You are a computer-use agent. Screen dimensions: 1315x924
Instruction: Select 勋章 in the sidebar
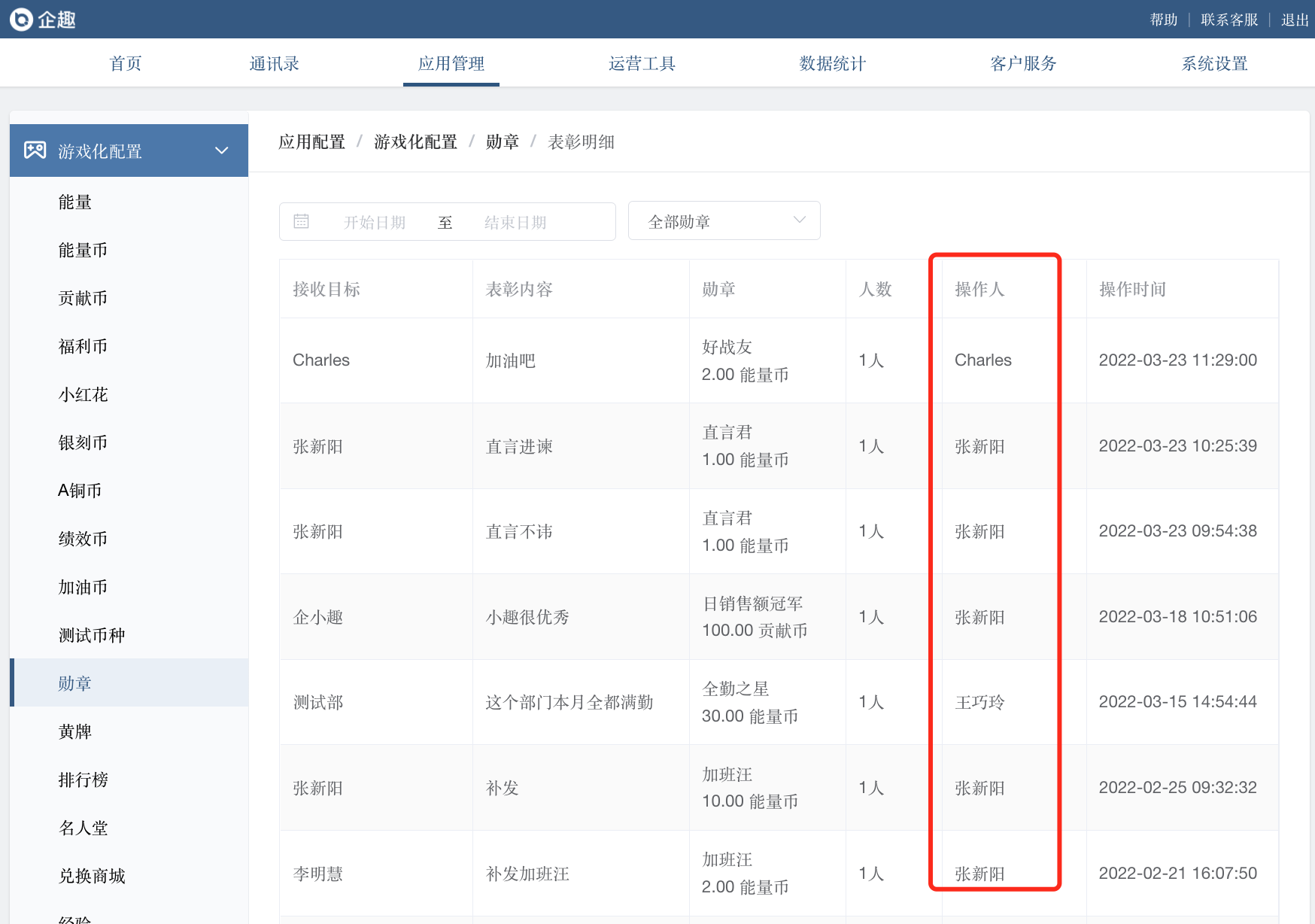pyautogui.click(x=129, y=682)
